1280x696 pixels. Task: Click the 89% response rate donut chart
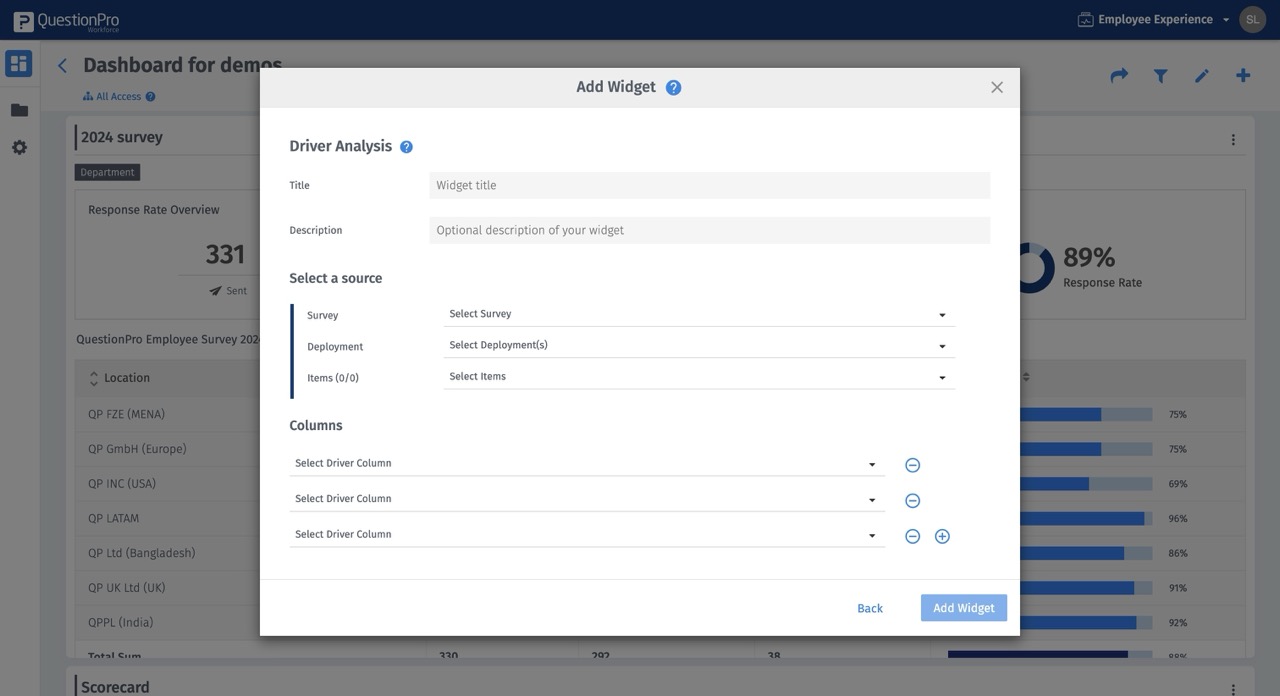(1030, 268)
